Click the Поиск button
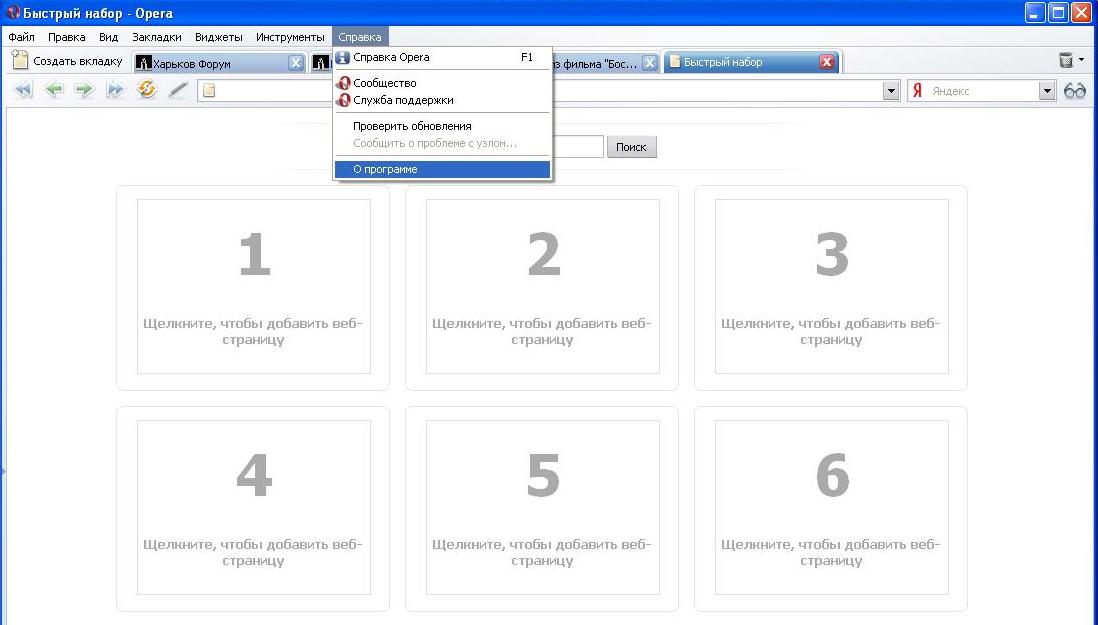This screenshot has width=1098, height=625. [631, 147]
